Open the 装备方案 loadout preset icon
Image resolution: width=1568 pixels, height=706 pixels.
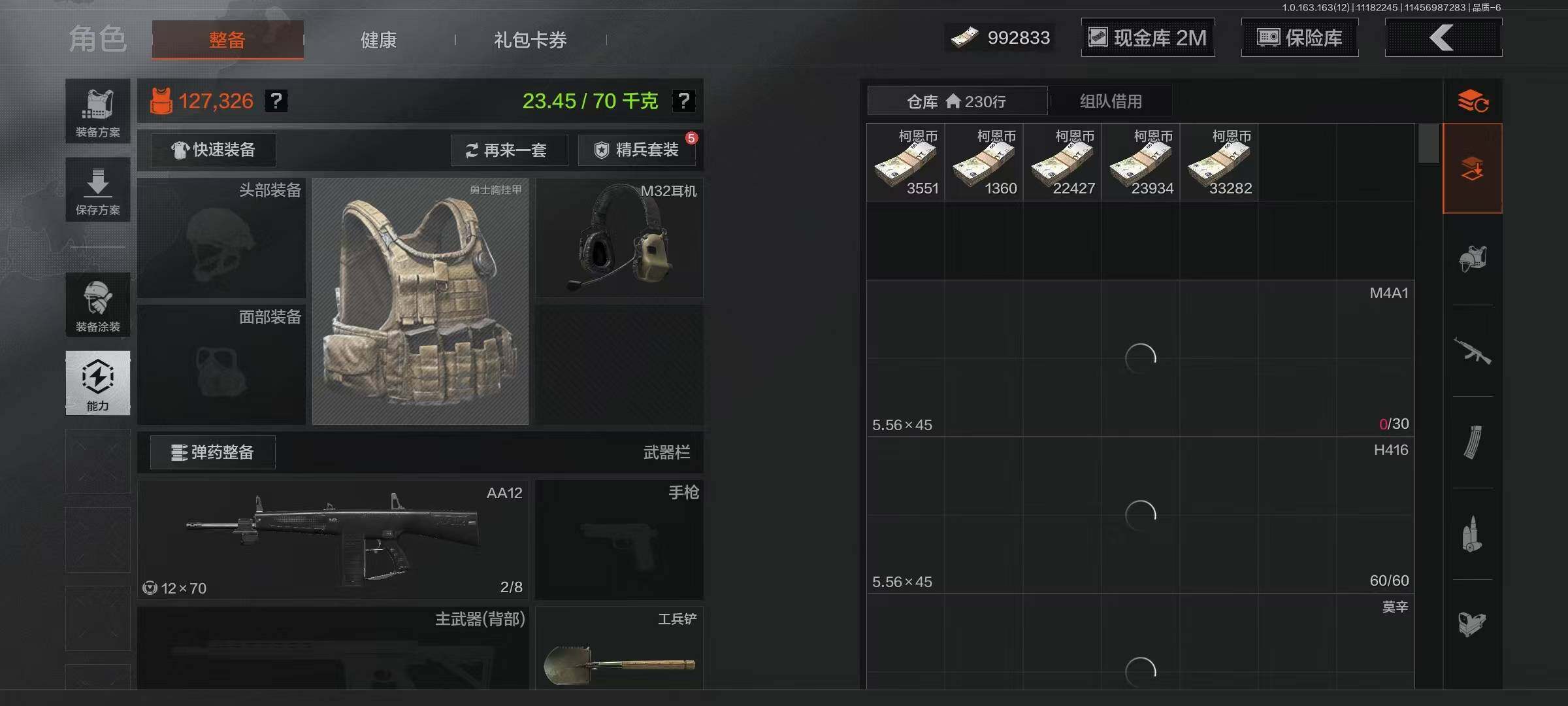[x=97, y=110]
